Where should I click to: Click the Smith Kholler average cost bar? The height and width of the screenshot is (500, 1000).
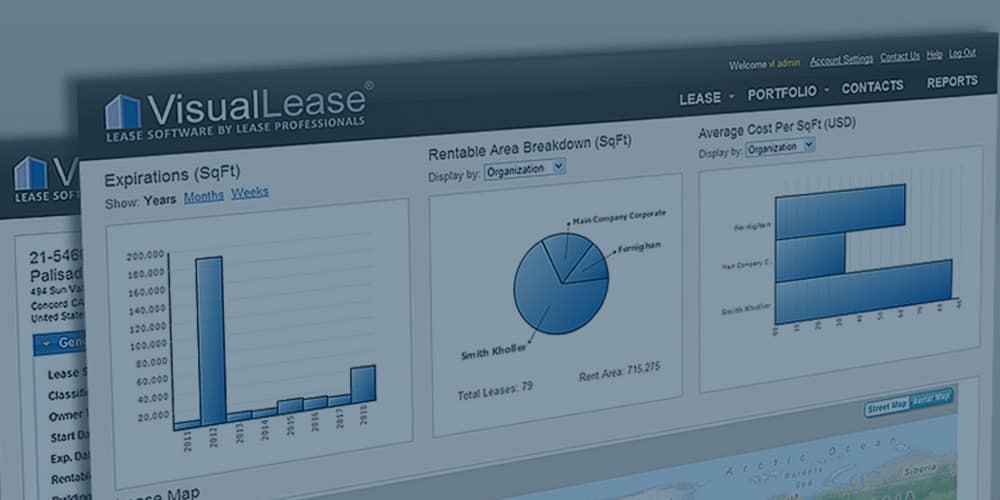pos(863,294)
